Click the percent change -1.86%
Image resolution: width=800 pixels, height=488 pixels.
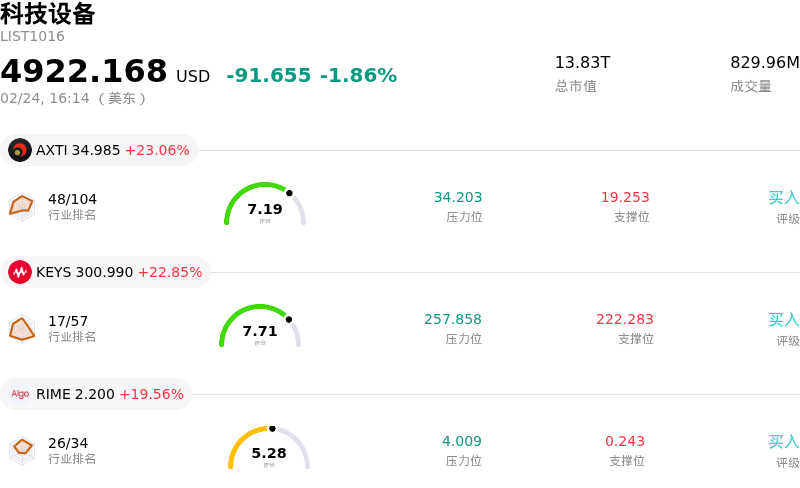pyautogui.click(x=358, y=75)
